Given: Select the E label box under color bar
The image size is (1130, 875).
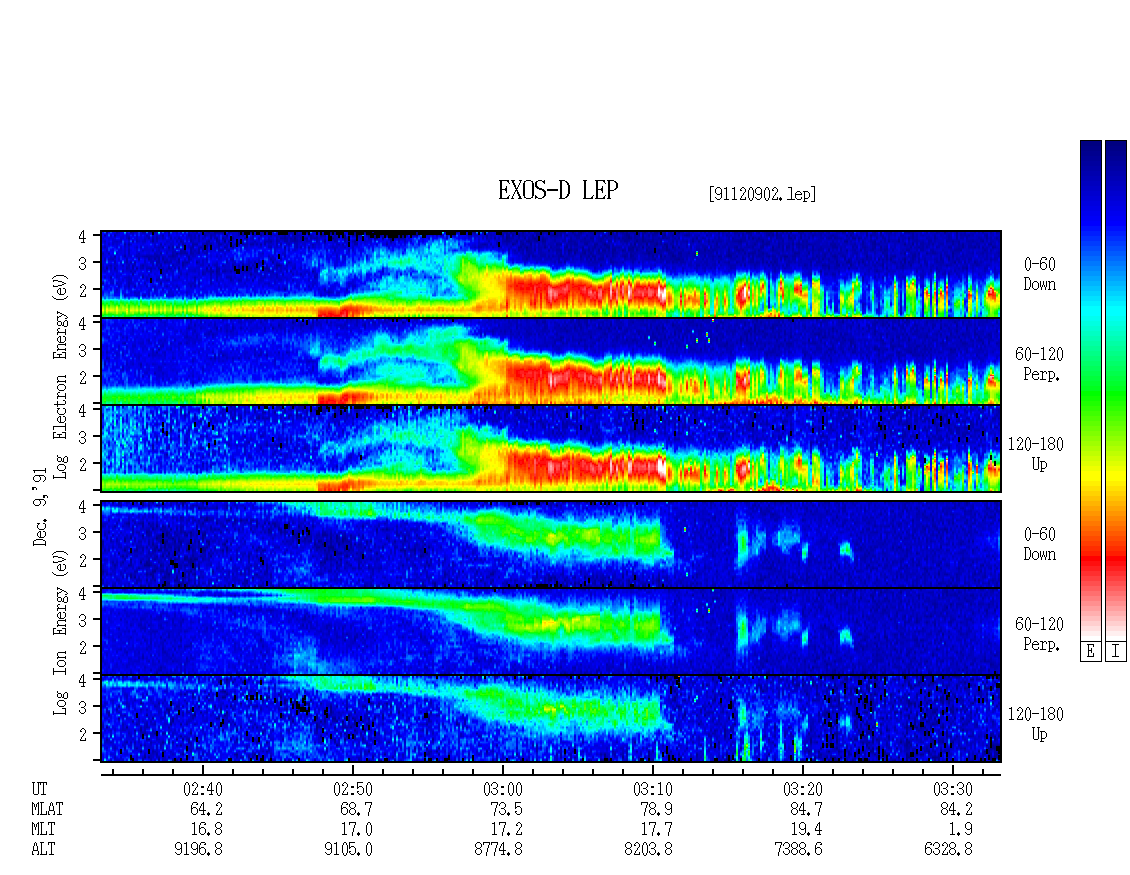Looking at the screenshot, I should pyautogui.click(x=1090, y=652).
